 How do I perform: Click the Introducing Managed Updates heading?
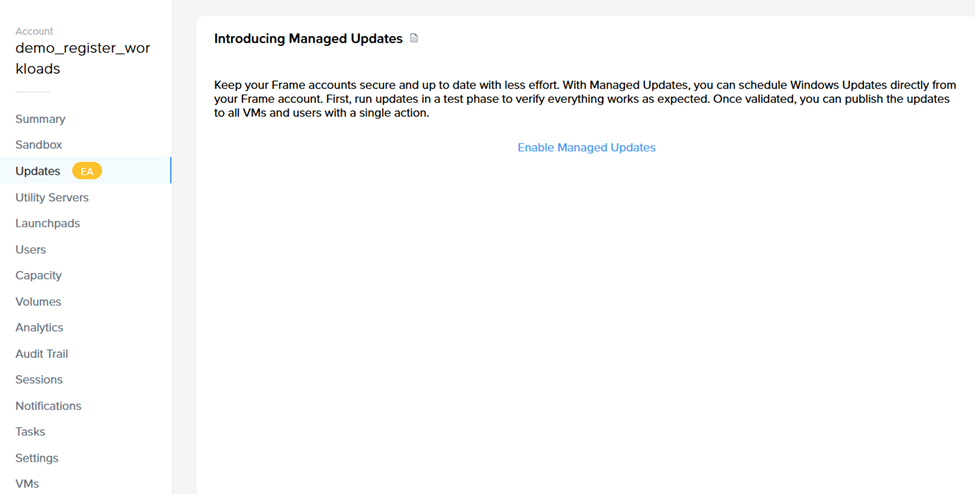point(308,39)
